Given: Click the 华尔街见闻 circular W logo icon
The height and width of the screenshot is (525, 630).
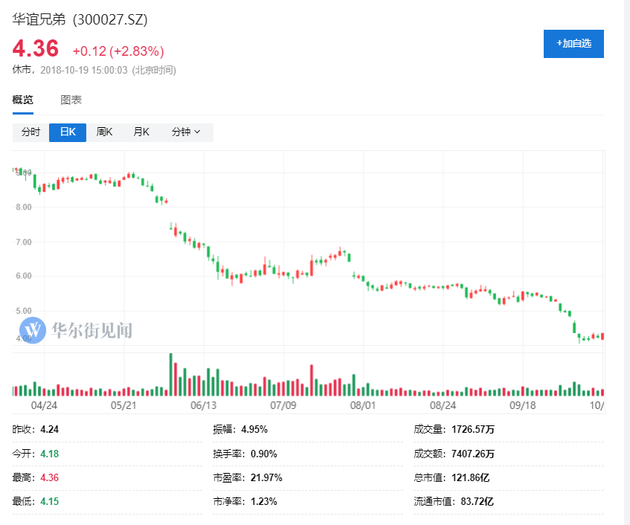Looking at the screenshot, I should click(x=34, y=329).
